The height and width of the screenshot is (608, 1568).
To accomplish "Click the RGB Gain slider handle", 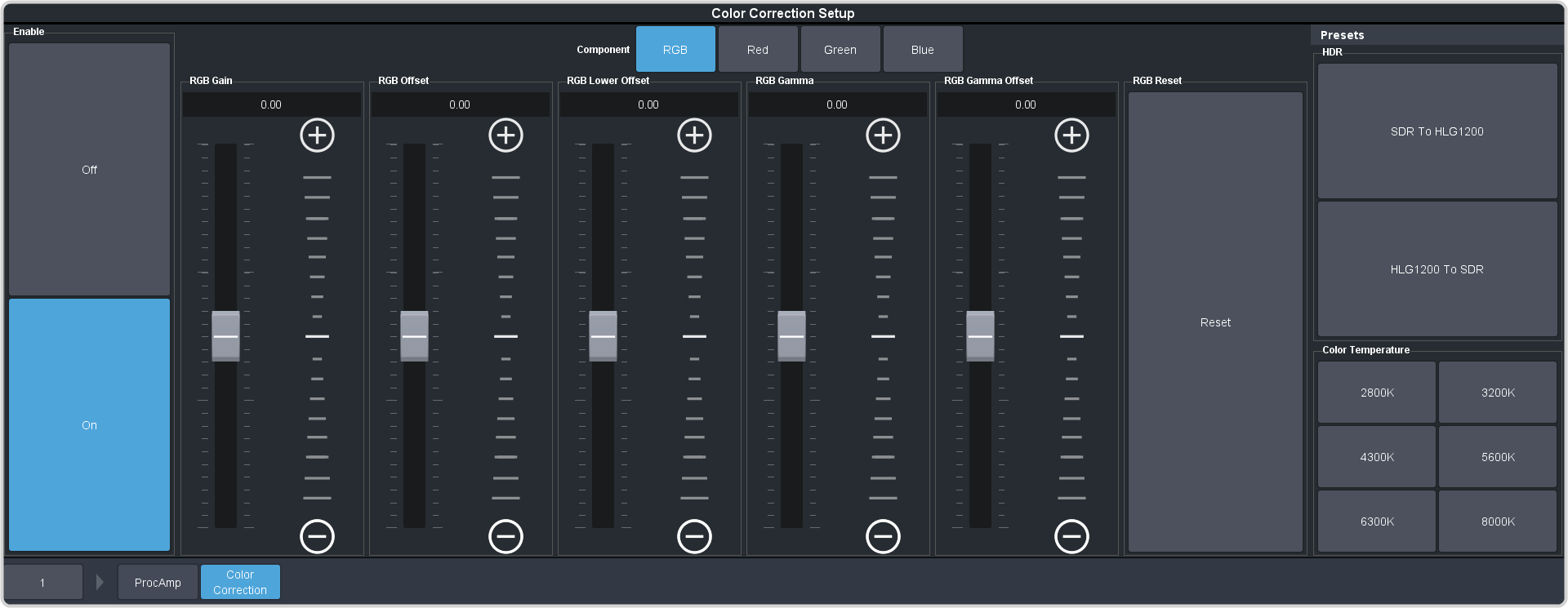I will coord(225,335).
